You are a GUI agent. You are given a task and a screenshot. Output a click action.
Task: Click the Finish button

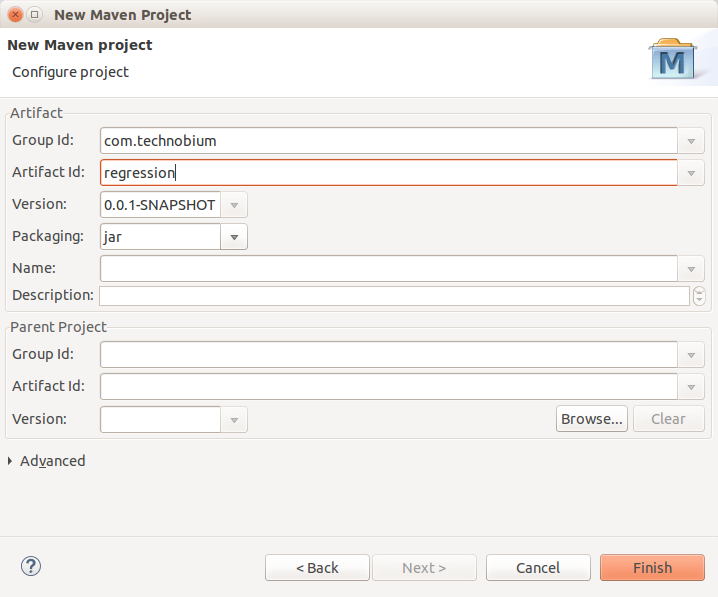[x=653, y=568]
